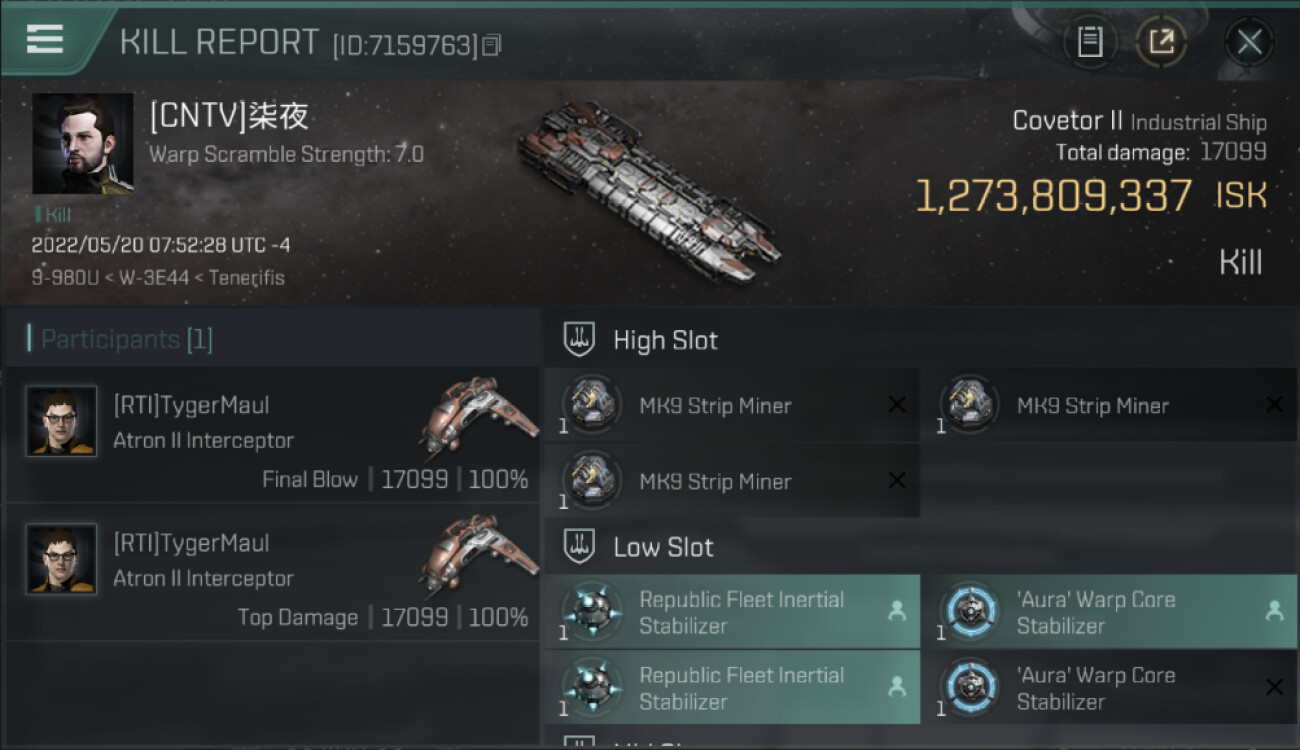This screenshot has width=1300, height=750.
Task: Share the kill report externally
Action: [1161, 42]
